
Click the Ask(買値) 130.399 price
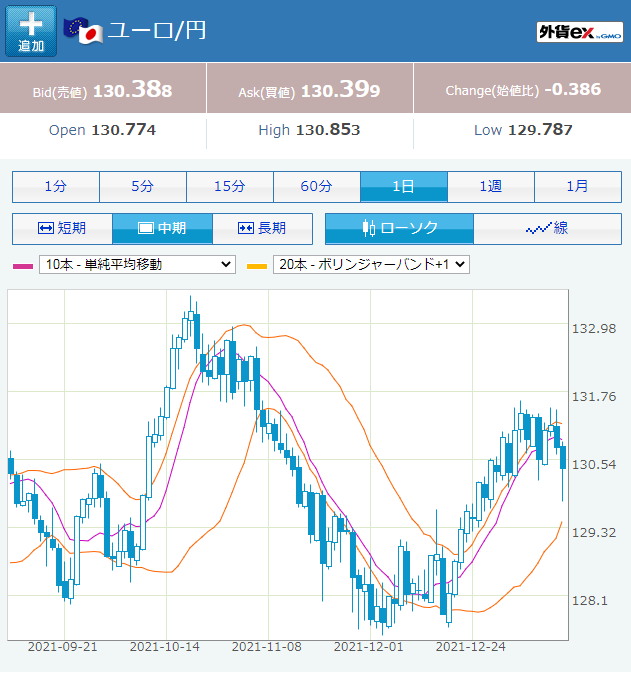tap(309, 89)
